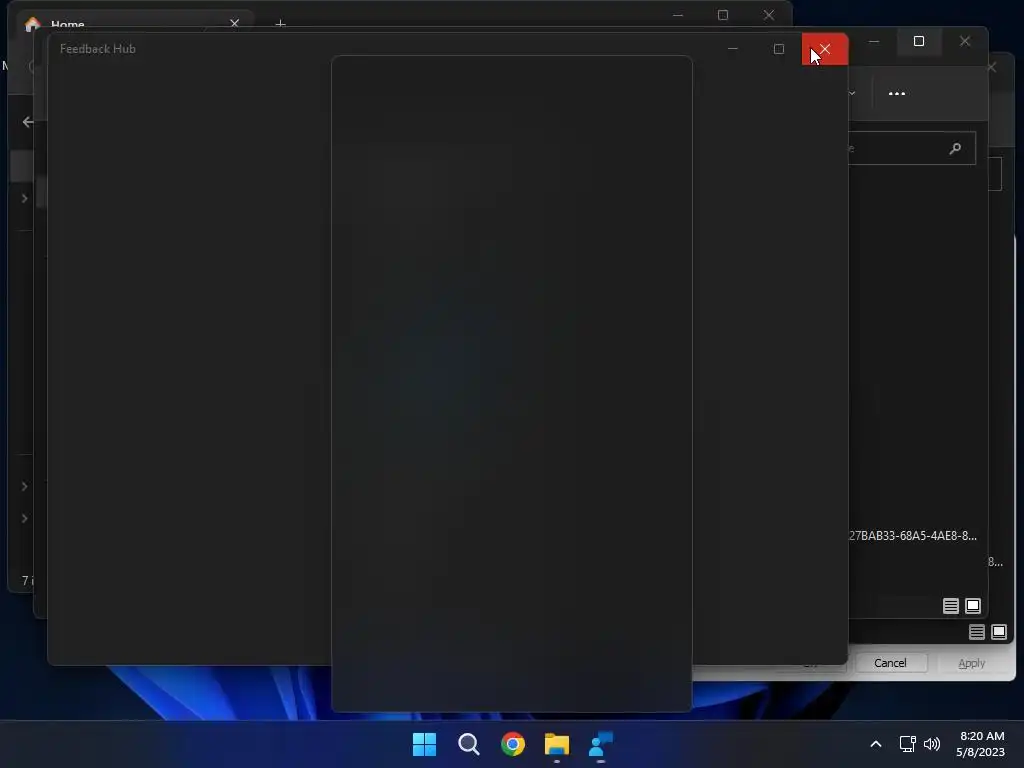Close the Home File Explorer window
This screenshot has width=1024, height=768.
coord(769,14)
